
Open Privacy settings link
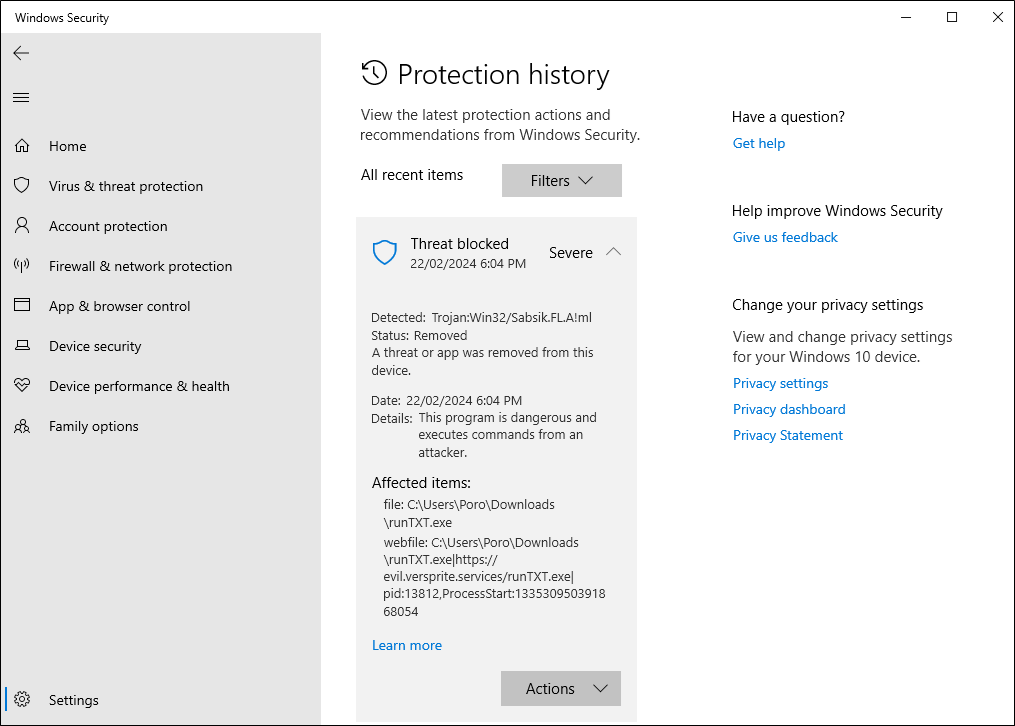click(780, 383)
